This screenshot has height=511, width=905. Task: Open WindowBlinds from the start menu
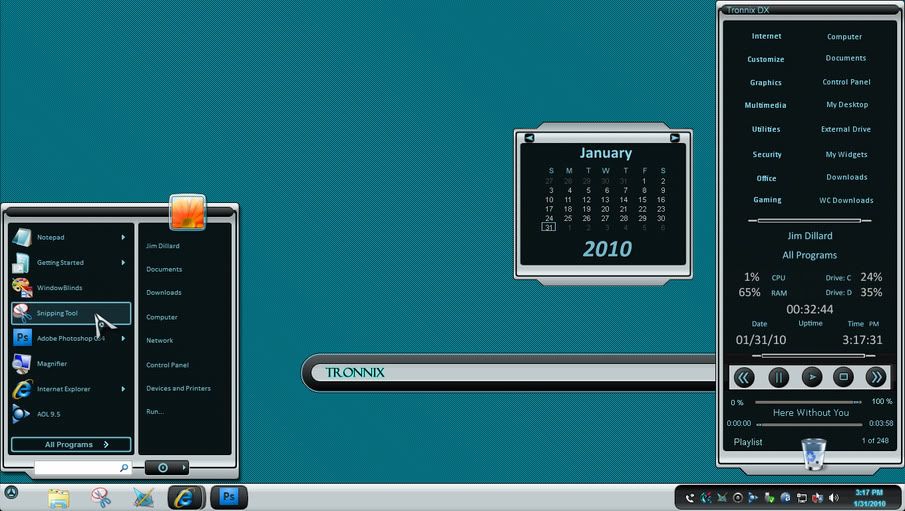[70, 288]
